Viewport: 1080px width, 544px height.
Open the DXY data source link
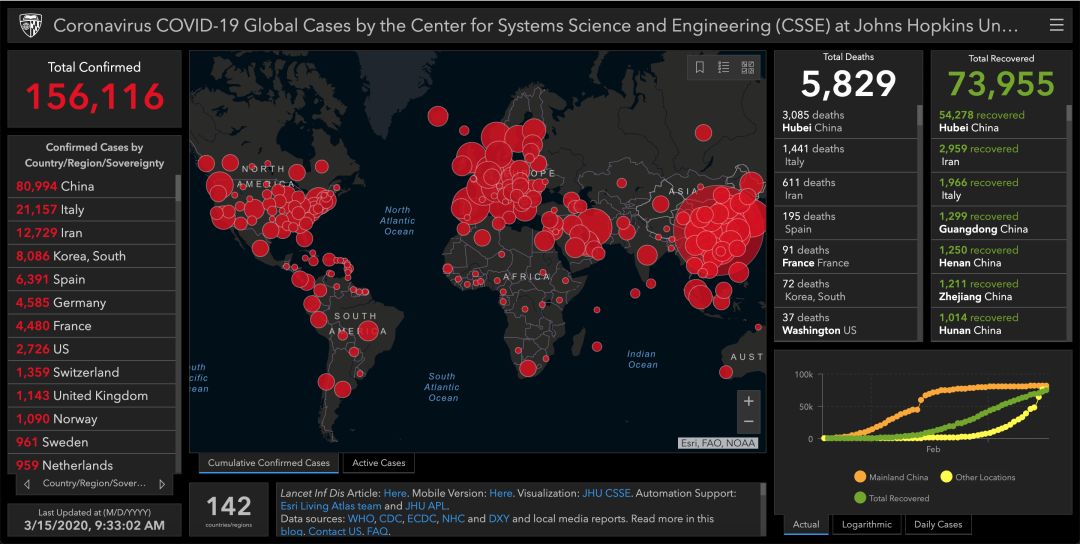(x=499, y=519)
